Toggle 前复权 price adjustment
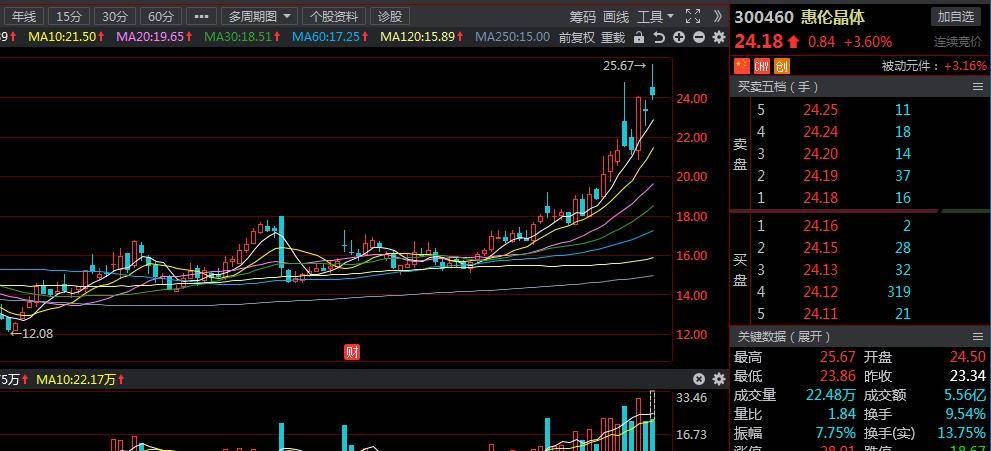 pyautogui.click(x=576, y=37)
